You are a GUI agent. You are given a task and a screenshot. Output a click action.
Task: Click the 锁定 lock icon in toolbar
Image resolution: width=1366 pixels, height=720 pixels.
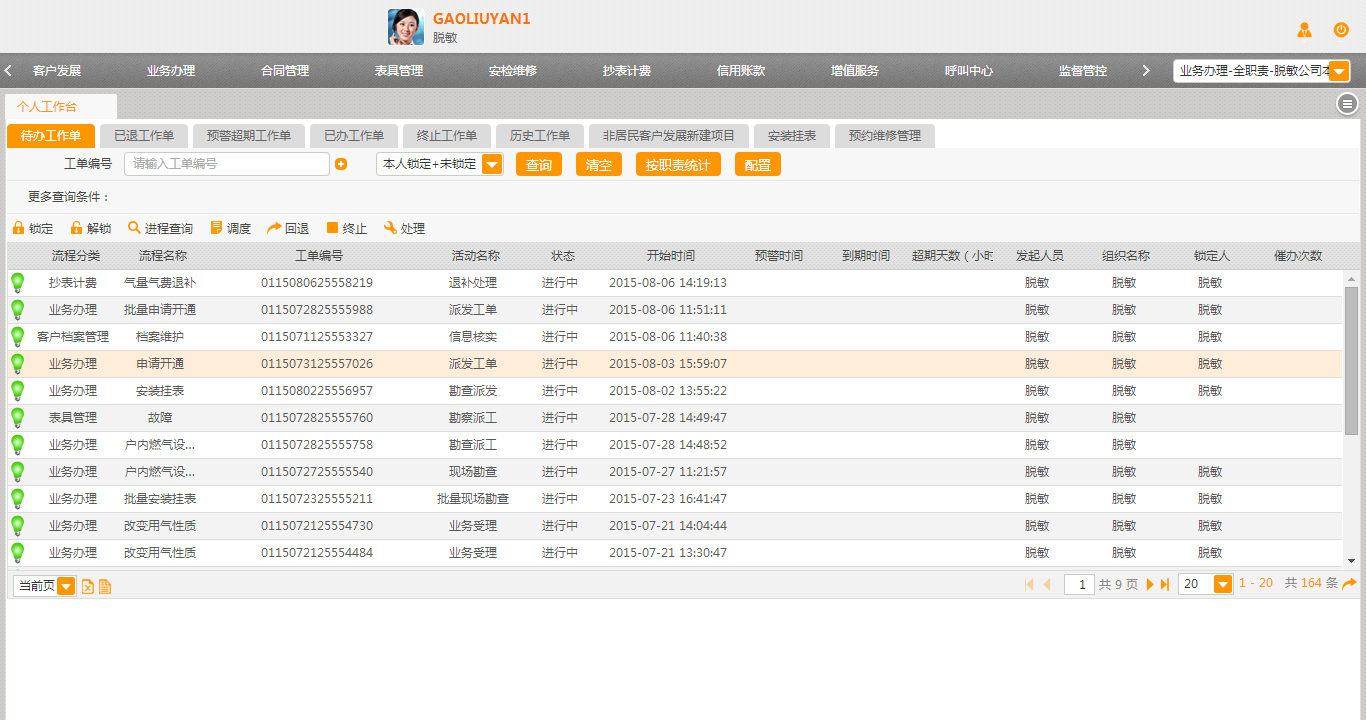point(18,228)
